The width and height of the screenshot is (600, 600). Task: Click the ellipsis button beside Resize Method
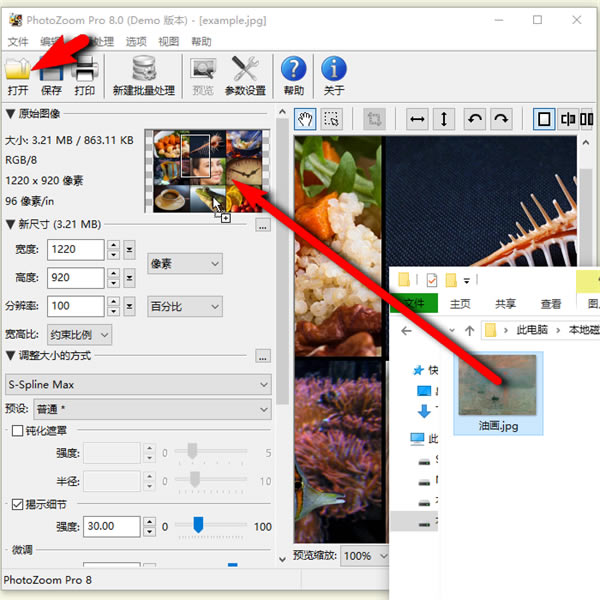click(x=263, y=356)
